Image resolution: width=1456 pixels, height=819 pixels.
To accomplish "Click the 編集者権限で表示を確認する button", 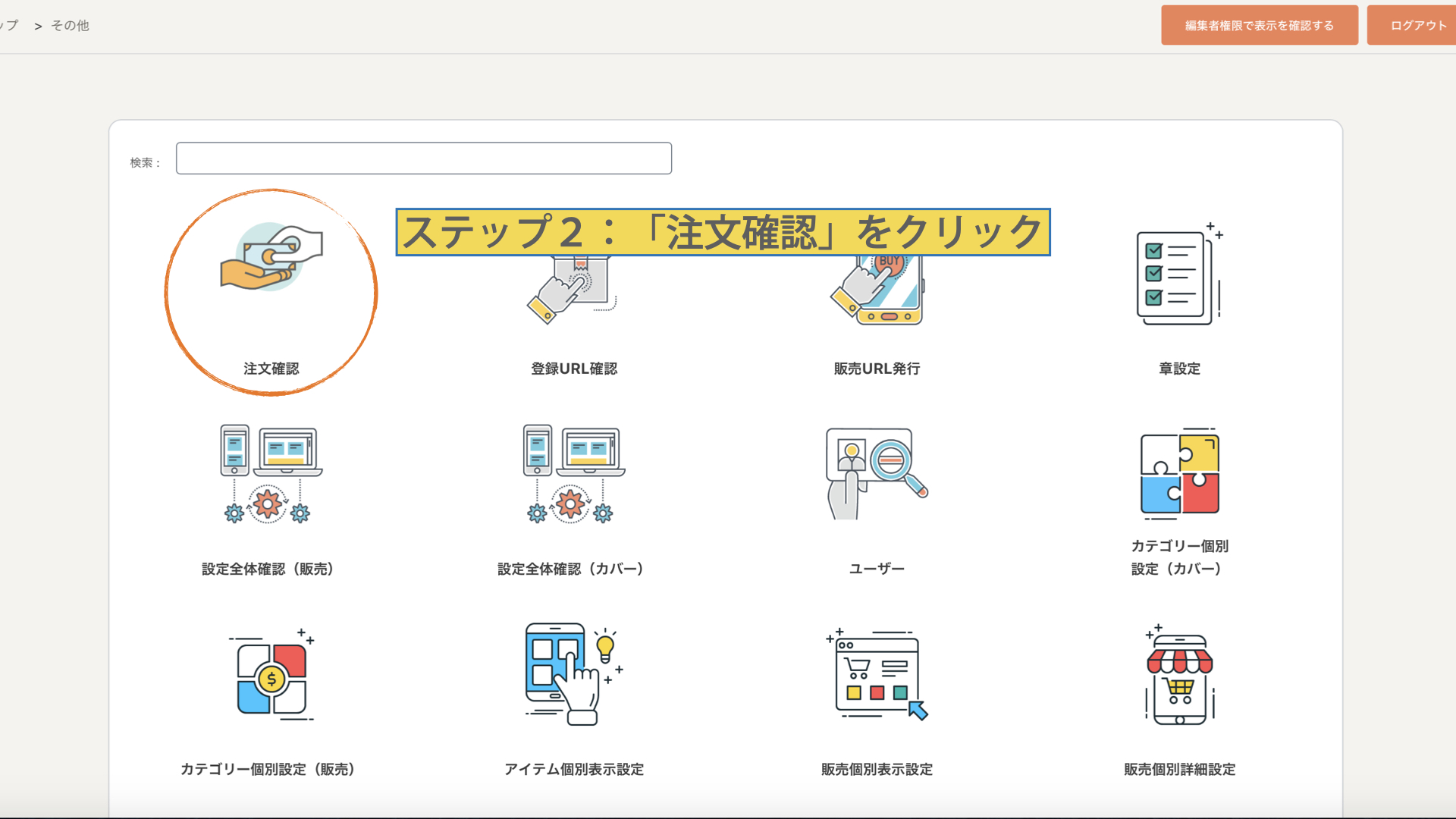I will (1259, 25).
